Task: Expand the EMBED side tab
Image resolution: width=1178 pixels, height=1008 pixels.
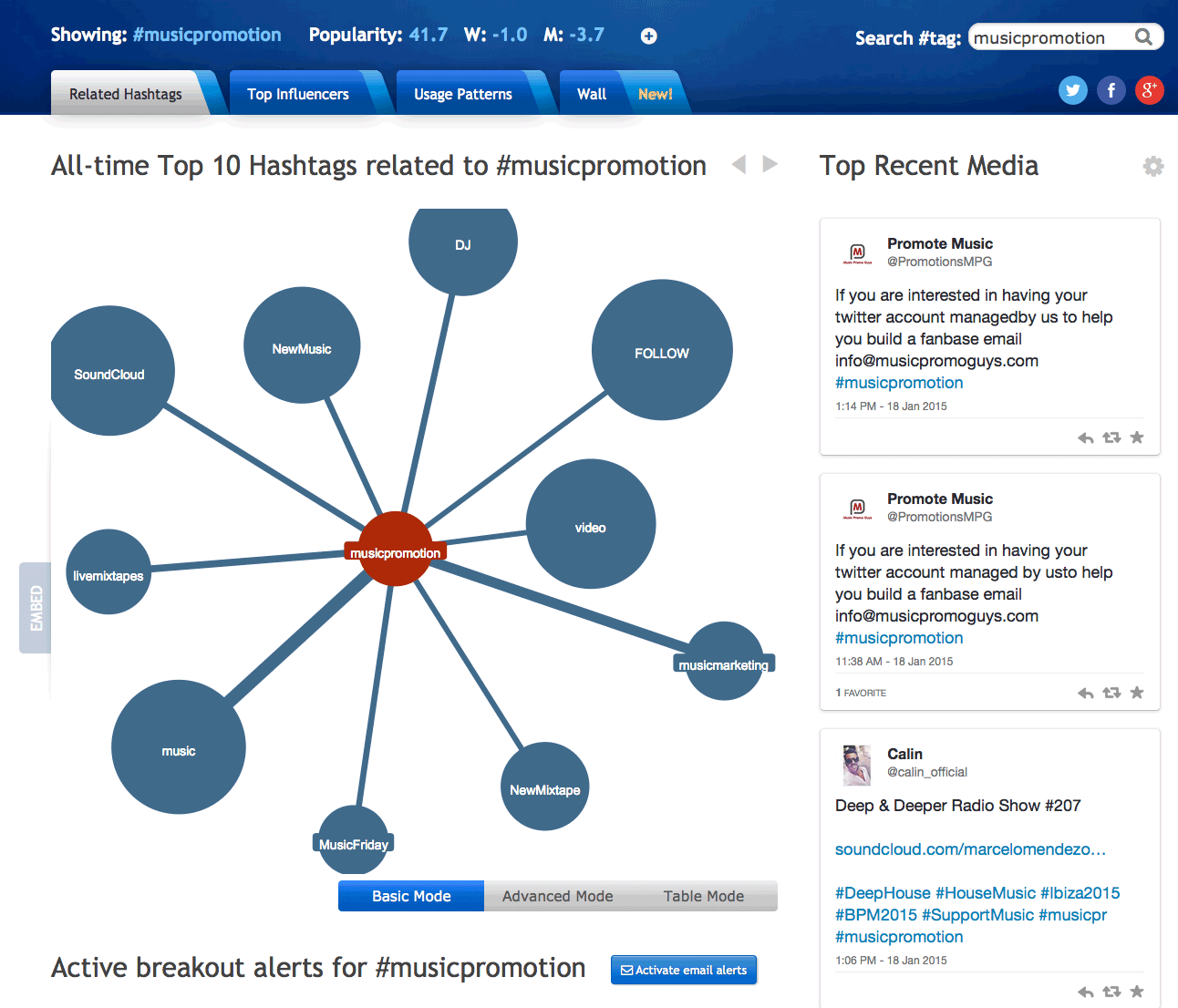Action: tap(36, 608)
